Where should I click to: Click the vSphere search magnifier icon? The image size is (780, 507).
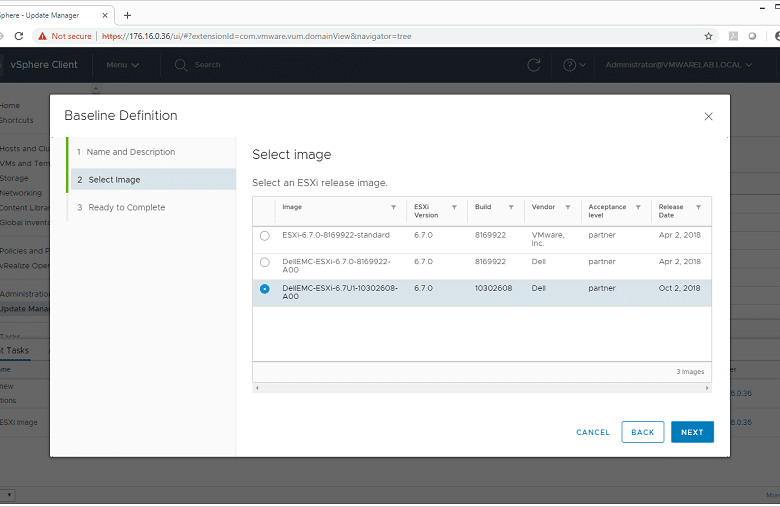point(181,65)
